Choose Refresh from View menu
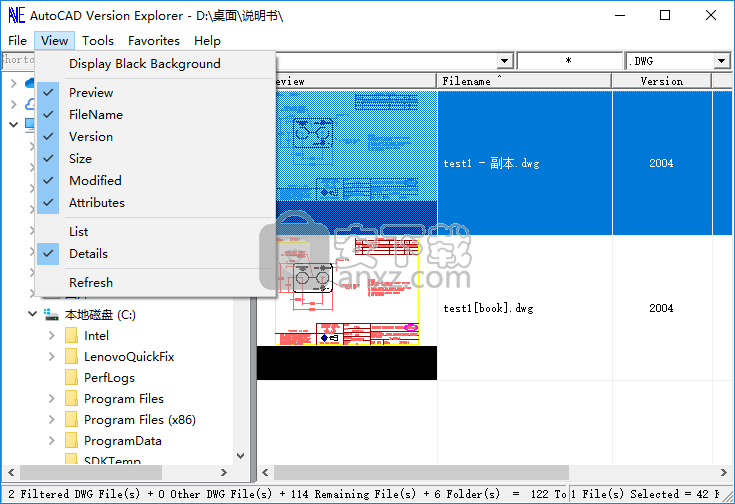The height and width of the screenshot is (504, 735). [155, 283]
